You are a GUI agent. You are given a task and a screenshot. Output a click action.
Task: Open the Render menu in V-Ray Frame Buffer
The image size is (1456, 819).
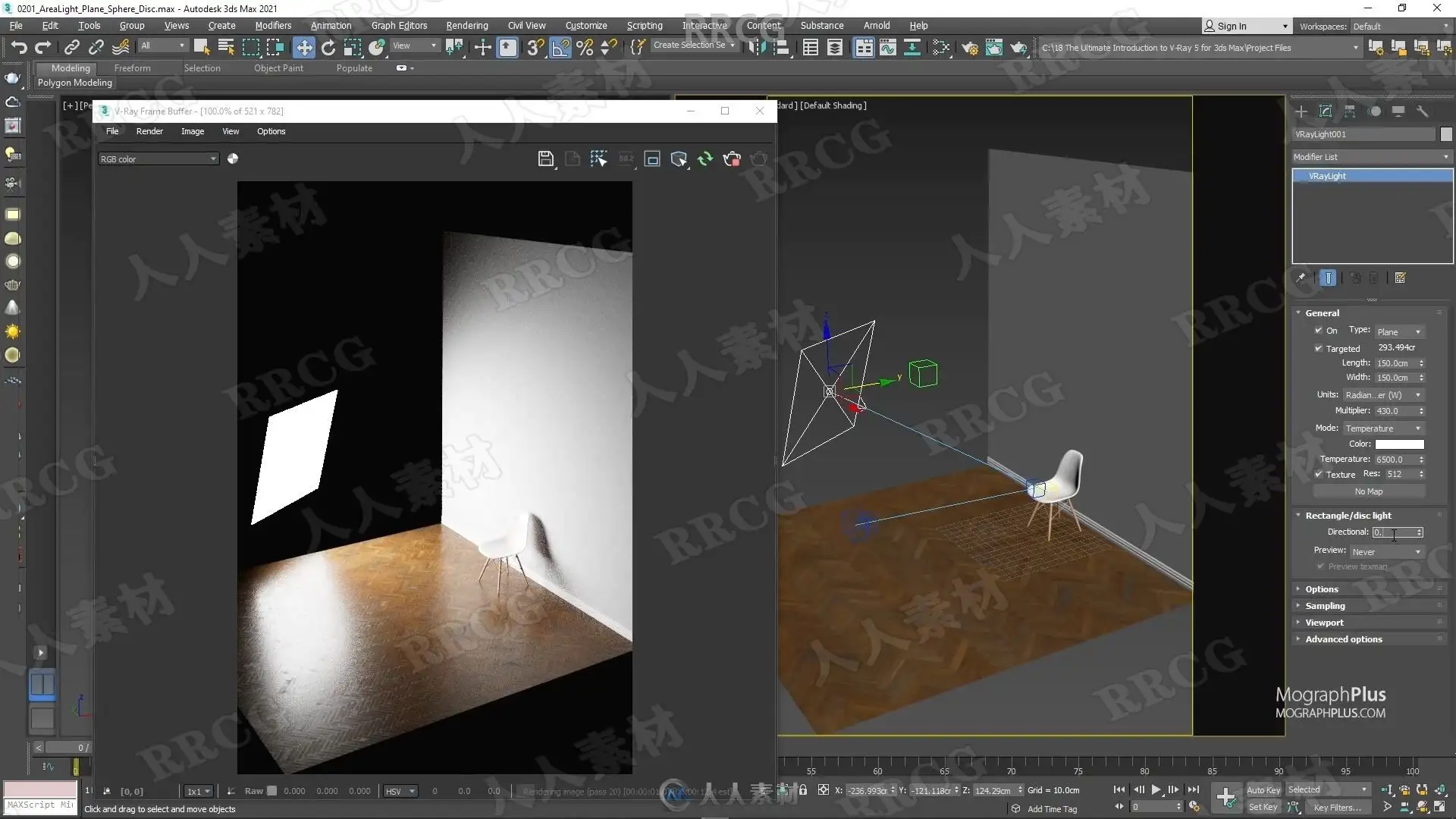149,131
